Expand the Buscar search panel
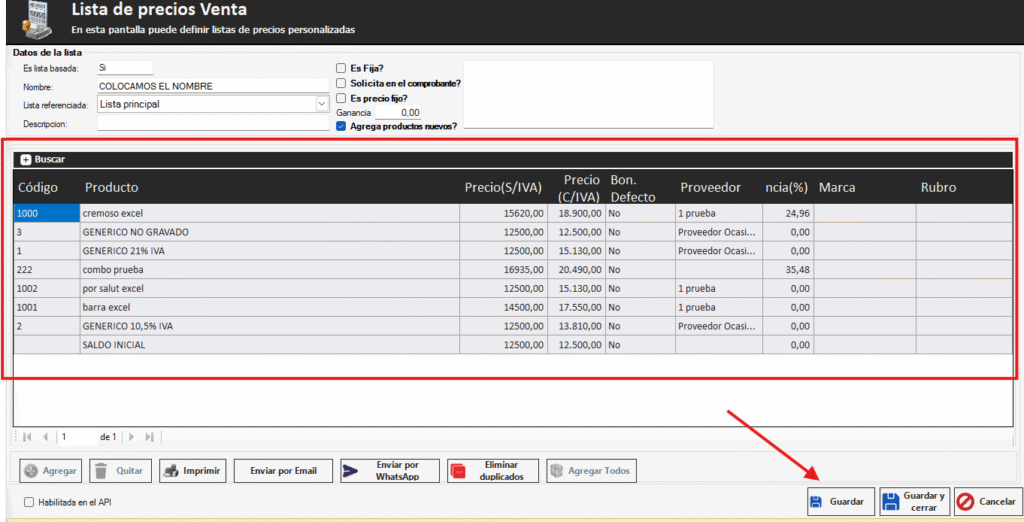This screenshot has width=1024, height=522. coord(26,159)
